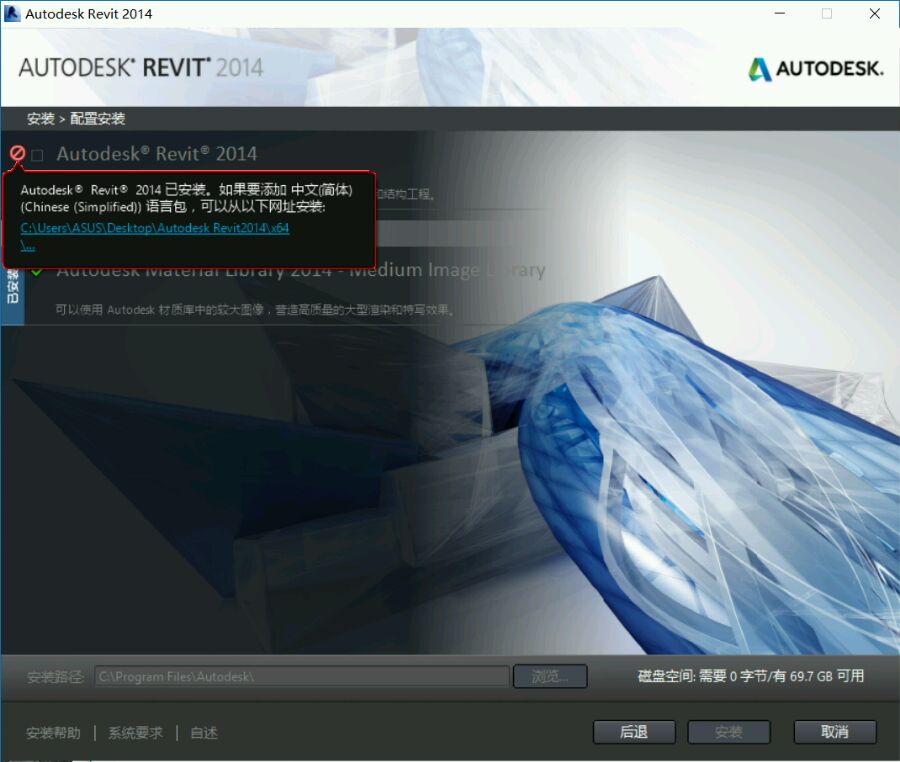Click the install path input field

pos(302,677)
